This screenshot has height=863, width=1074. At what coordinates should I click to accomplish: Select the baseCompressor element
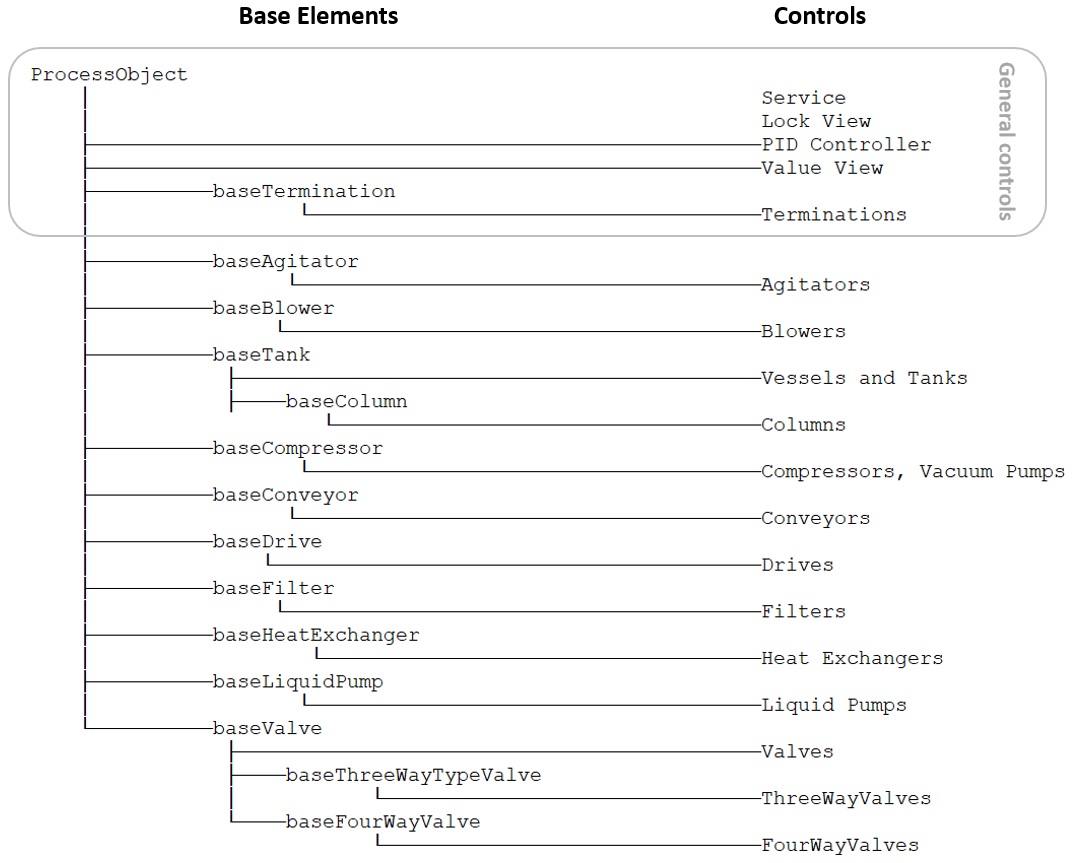pos(297,448)
